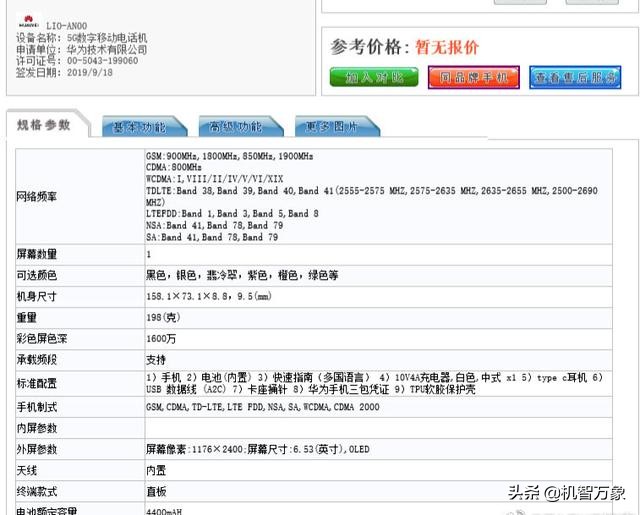Click the Huawei logo thumbnail
Screen dimensions: 640x515
[29, 22]
